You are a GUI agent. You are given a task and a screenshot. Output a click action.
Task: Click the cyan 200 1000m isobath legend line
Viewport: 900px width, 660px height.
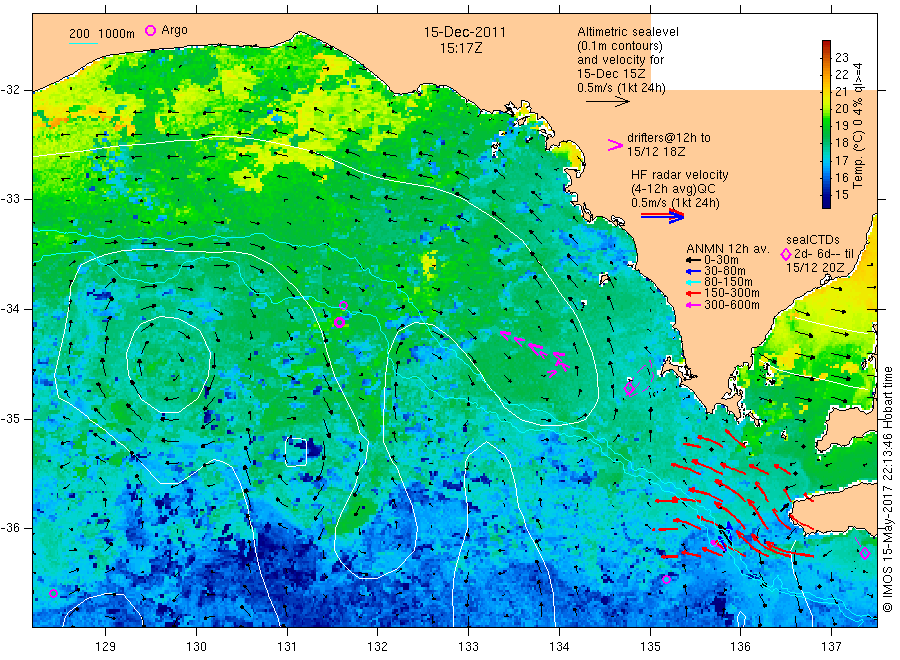click(x=83, y=43)
